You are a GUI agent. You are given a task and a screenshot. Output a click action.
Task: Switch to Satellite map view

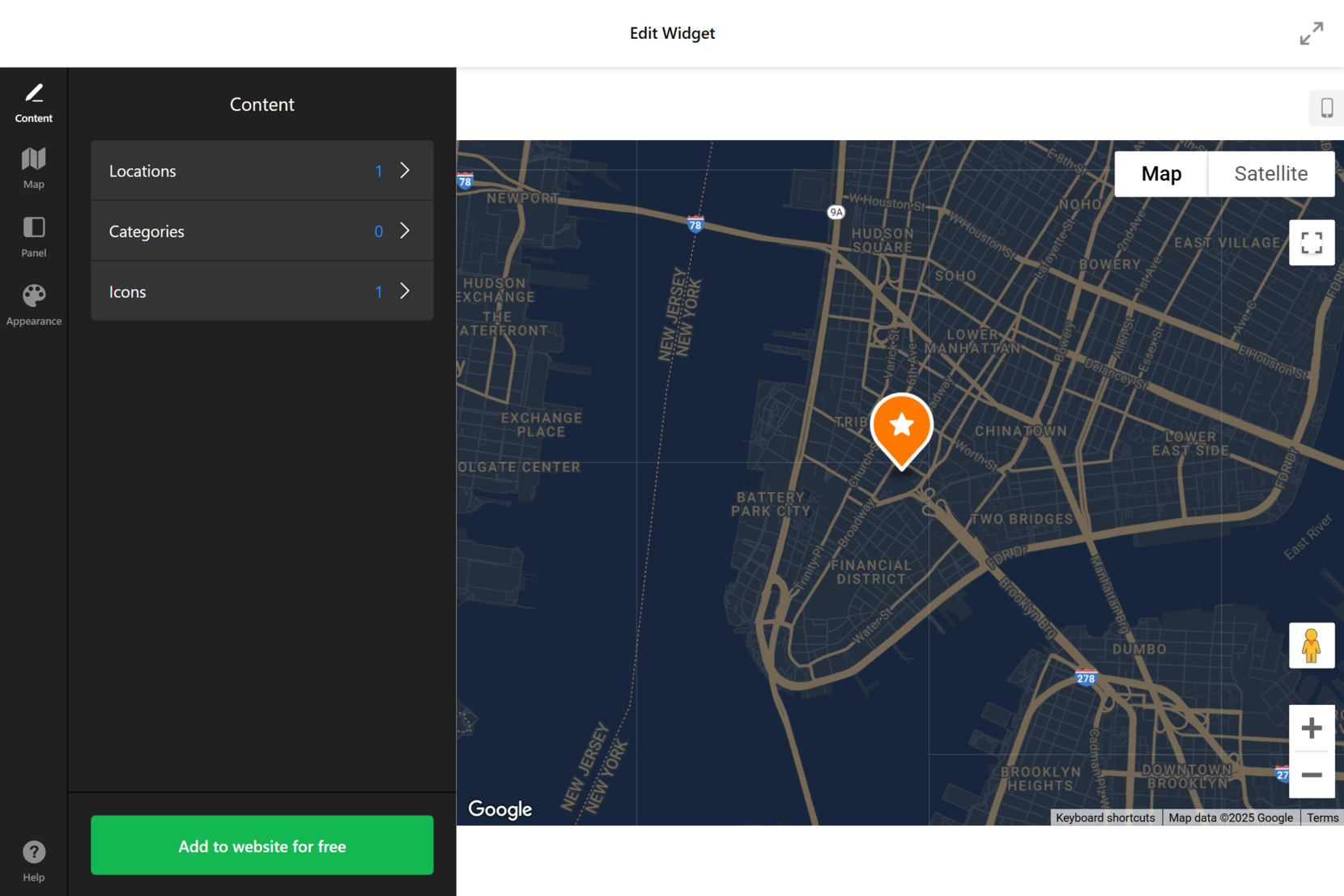tap(1270, 173)
